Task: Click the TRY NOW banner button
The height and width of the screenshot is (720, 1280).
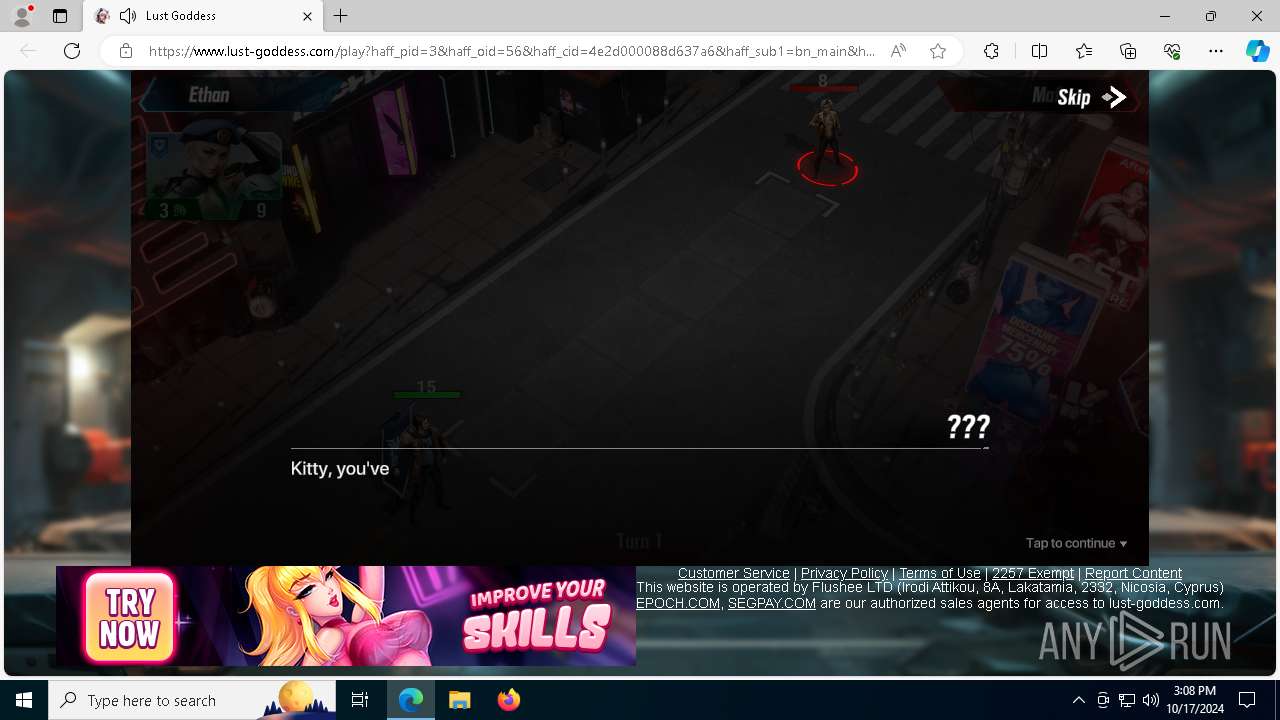Action: click(x=129, y=617)
